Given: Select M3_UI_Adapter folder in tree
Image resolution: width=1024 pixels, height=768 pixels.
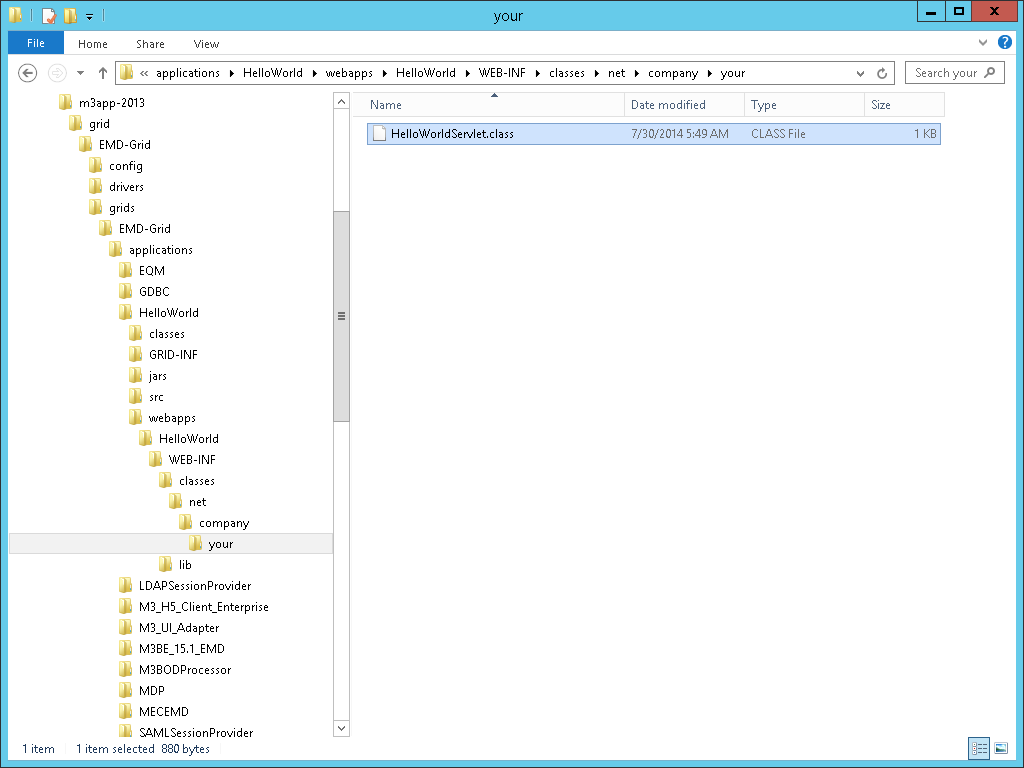Looking at the screenshot, I should click(179, 628).
